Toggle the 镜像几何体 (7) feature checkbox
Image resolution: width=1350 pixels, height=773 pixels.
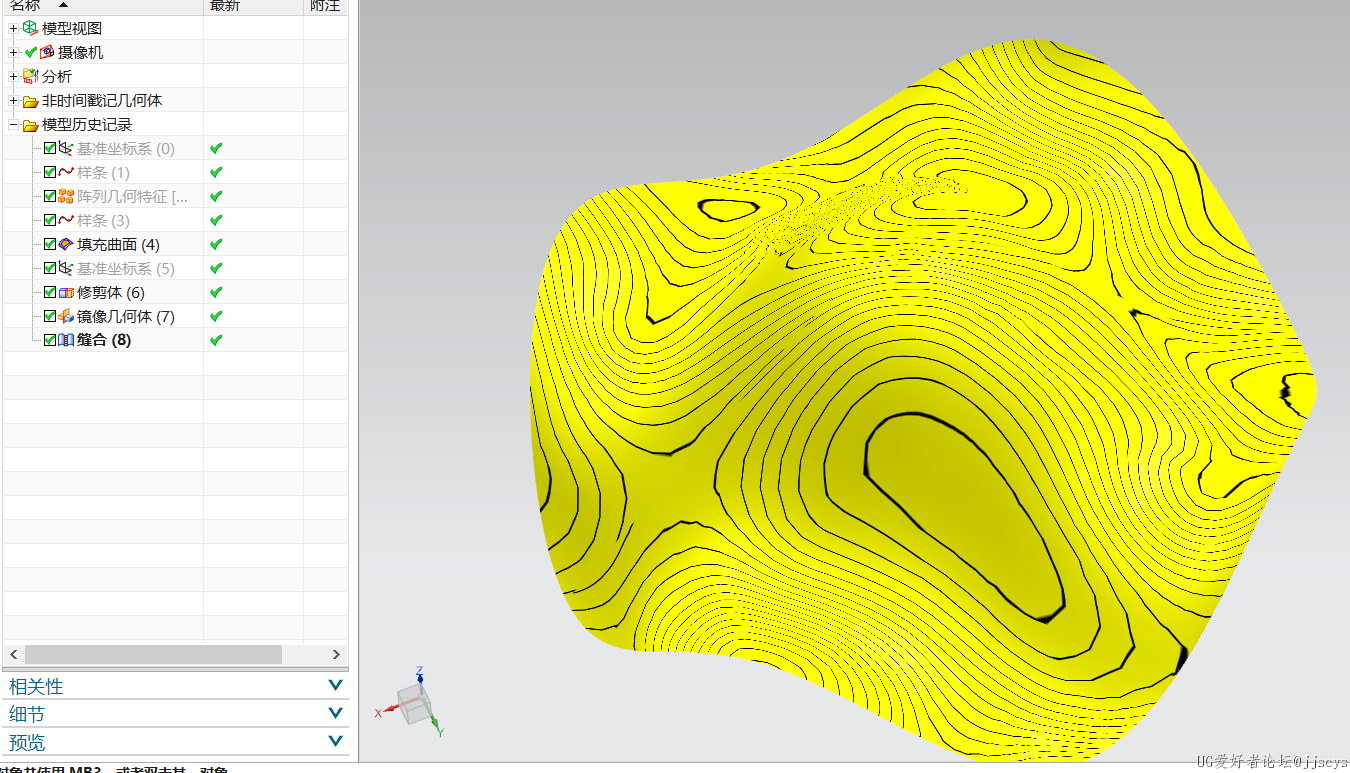click(x=50, y=316)
